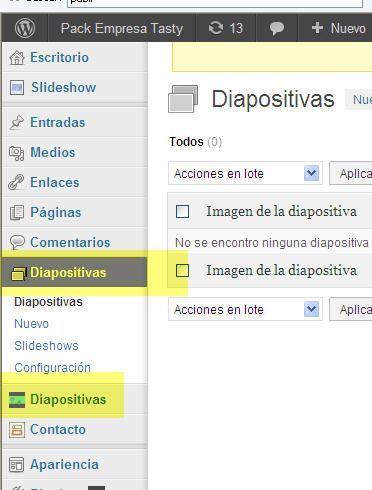Click the plus icon next to Nuevo

[x=317, y=28]
